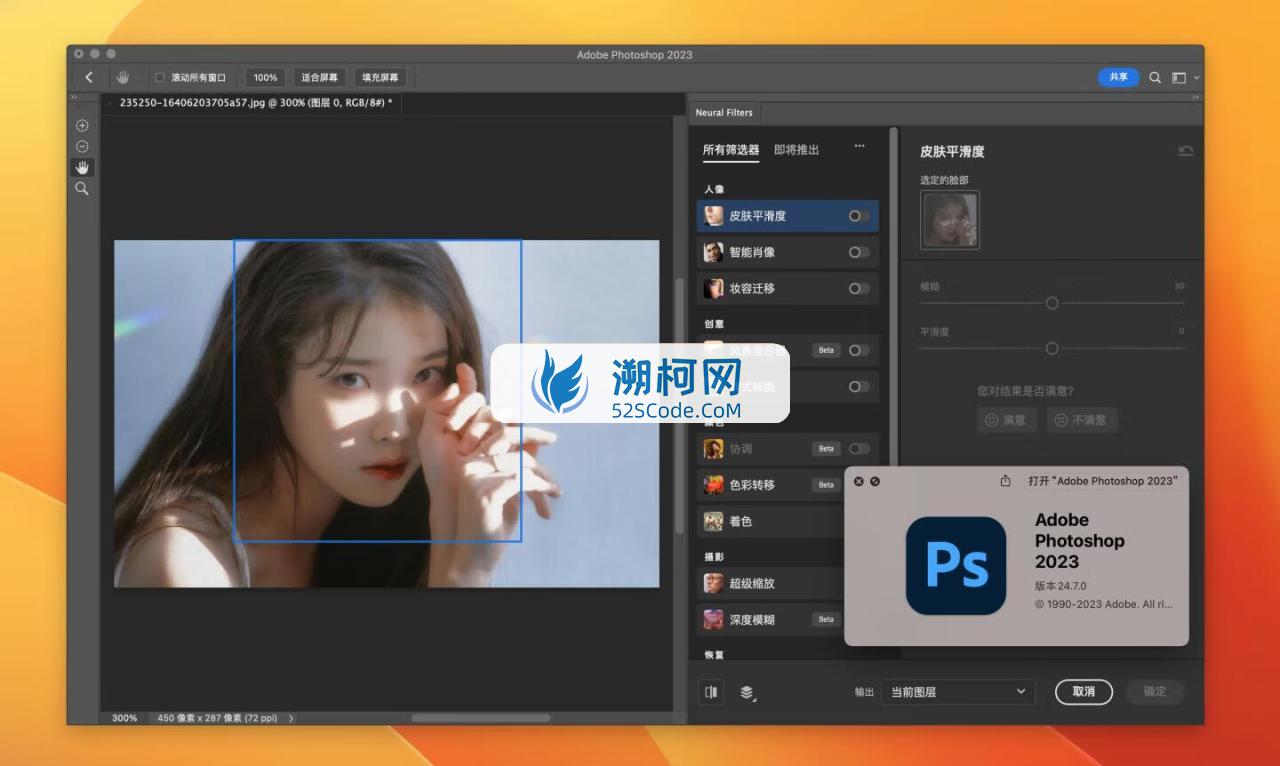The image size is (1280, 766).
Task: Click the 深度模糊 filter thumbnail icon
Action: (x=713, y=619)
